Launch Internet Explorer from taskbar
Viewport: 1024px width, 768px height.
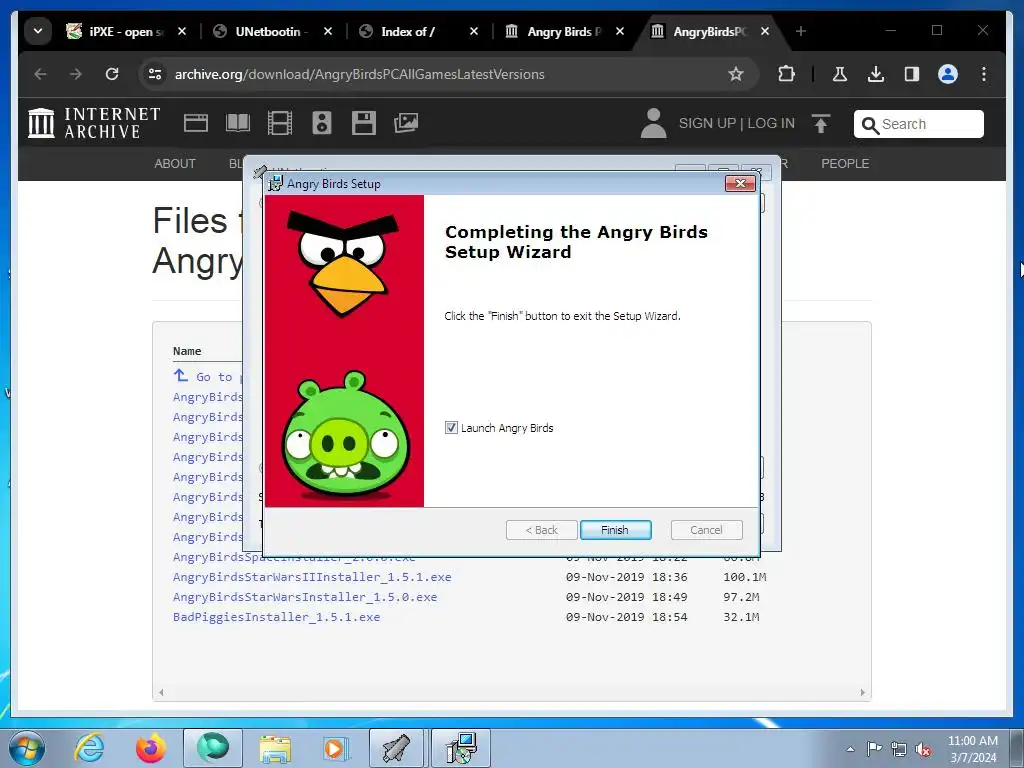click(89, 748)
